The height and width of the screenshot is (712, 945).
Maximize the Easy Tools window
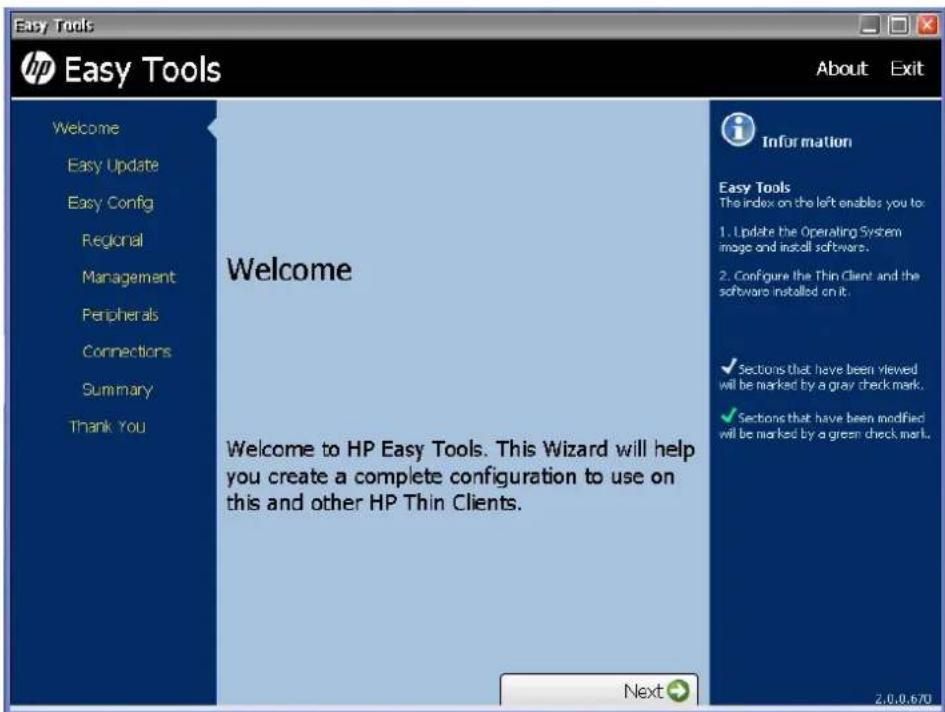point(899,25)
